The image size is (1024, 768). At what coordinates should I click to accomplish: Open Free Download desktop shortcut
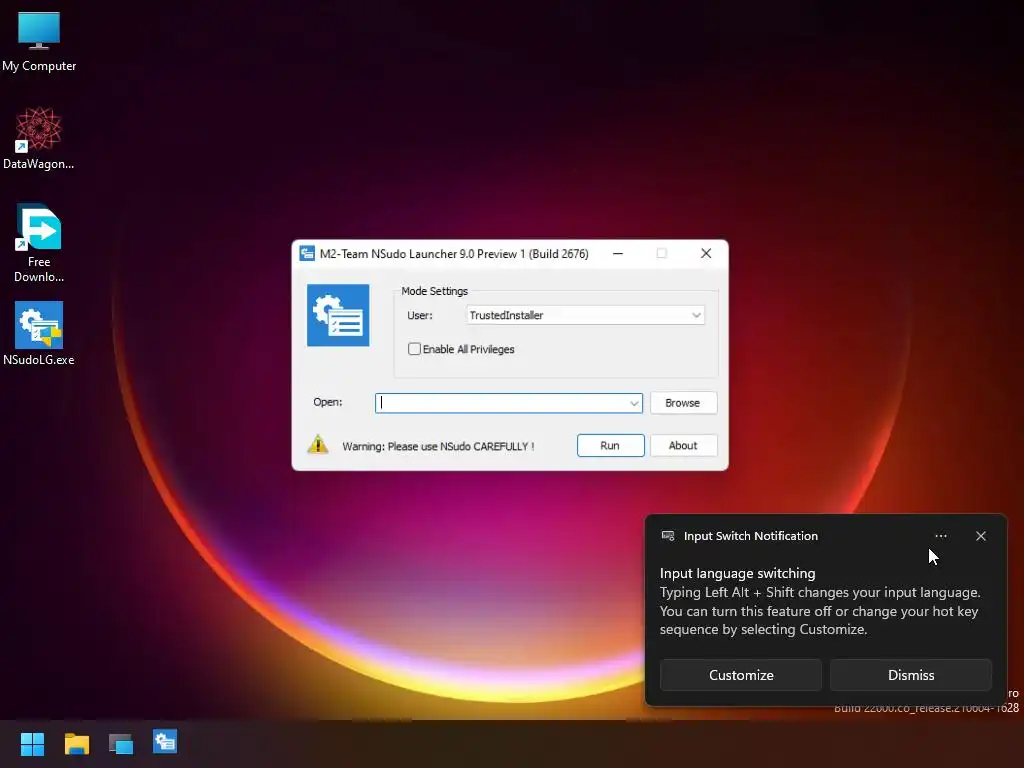[39, 243]
